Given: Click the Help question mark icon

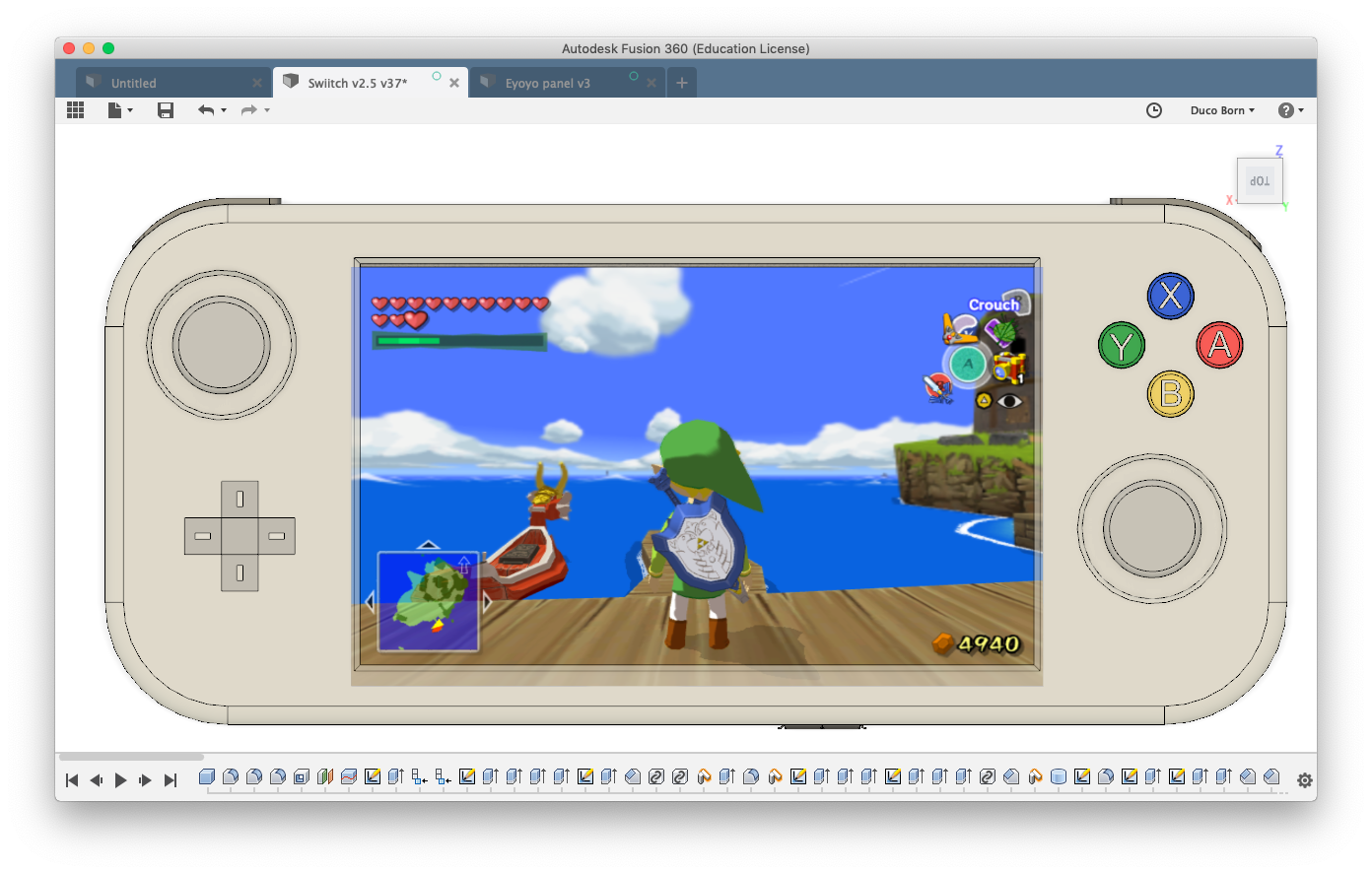Looking at the screenshot, I should (1285, 110).
